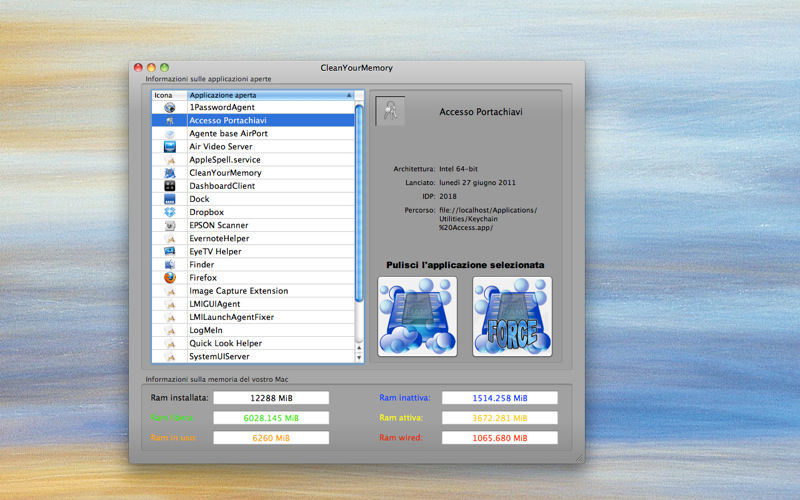Clean the selected application's RAM
Screen dimensions: 800x500
417,316
